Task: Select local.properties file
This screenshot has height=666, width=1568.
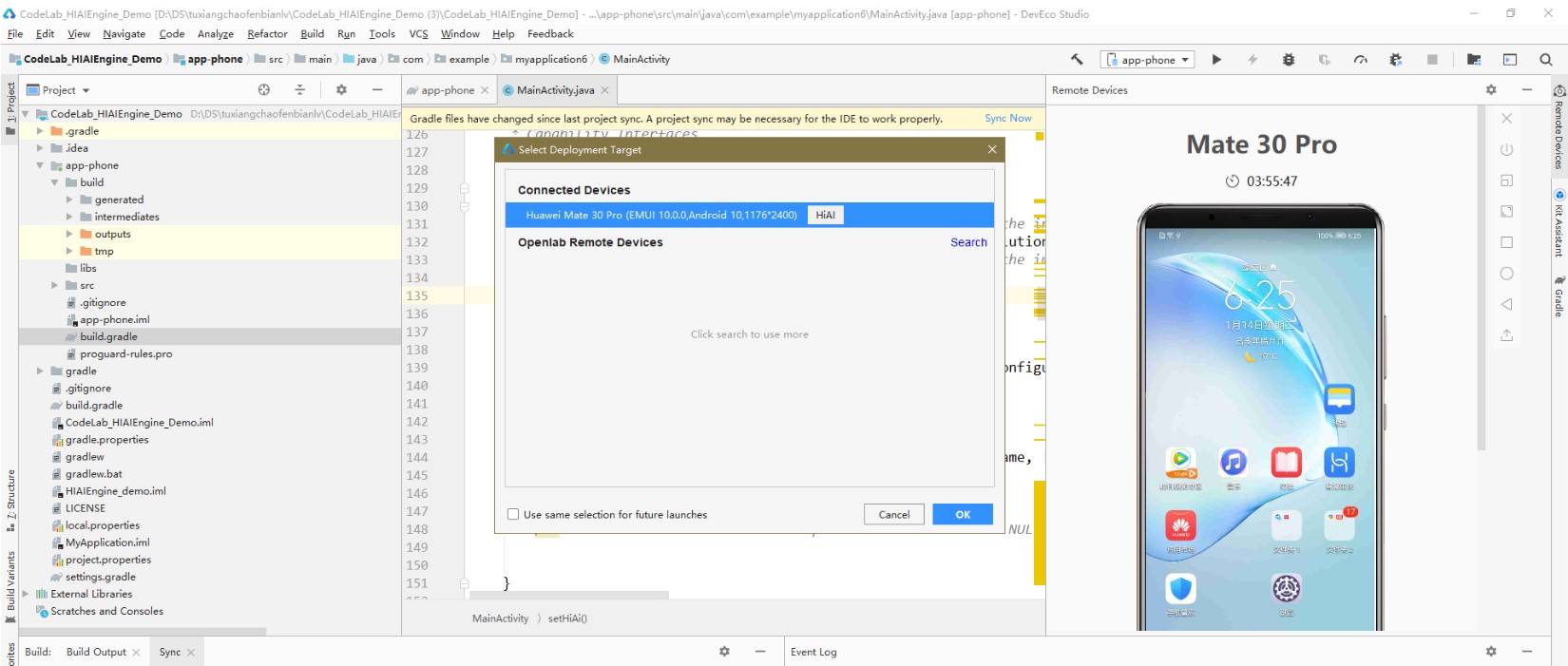Action: click(102, 525)
